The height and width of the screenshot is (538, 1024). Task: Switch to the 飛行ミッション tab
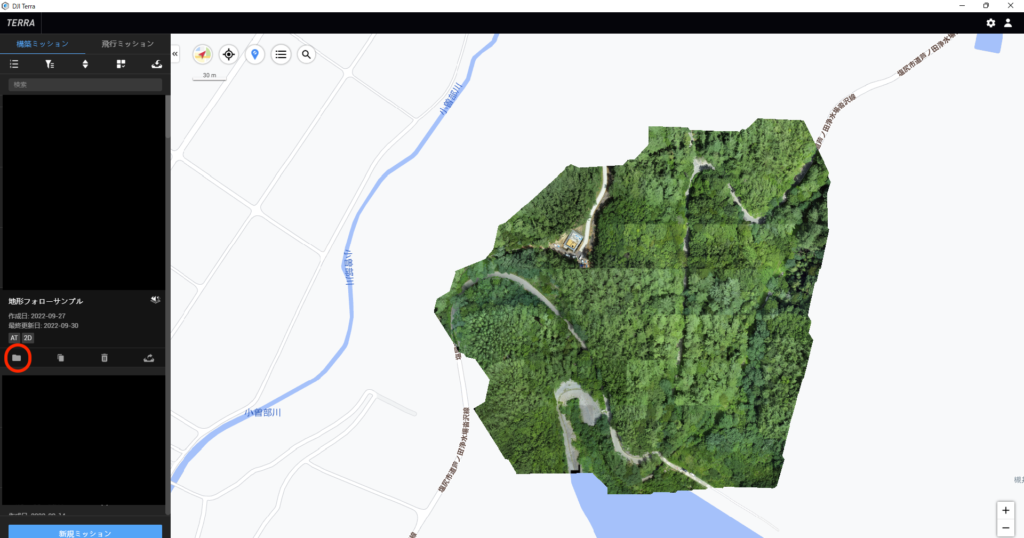128,44
